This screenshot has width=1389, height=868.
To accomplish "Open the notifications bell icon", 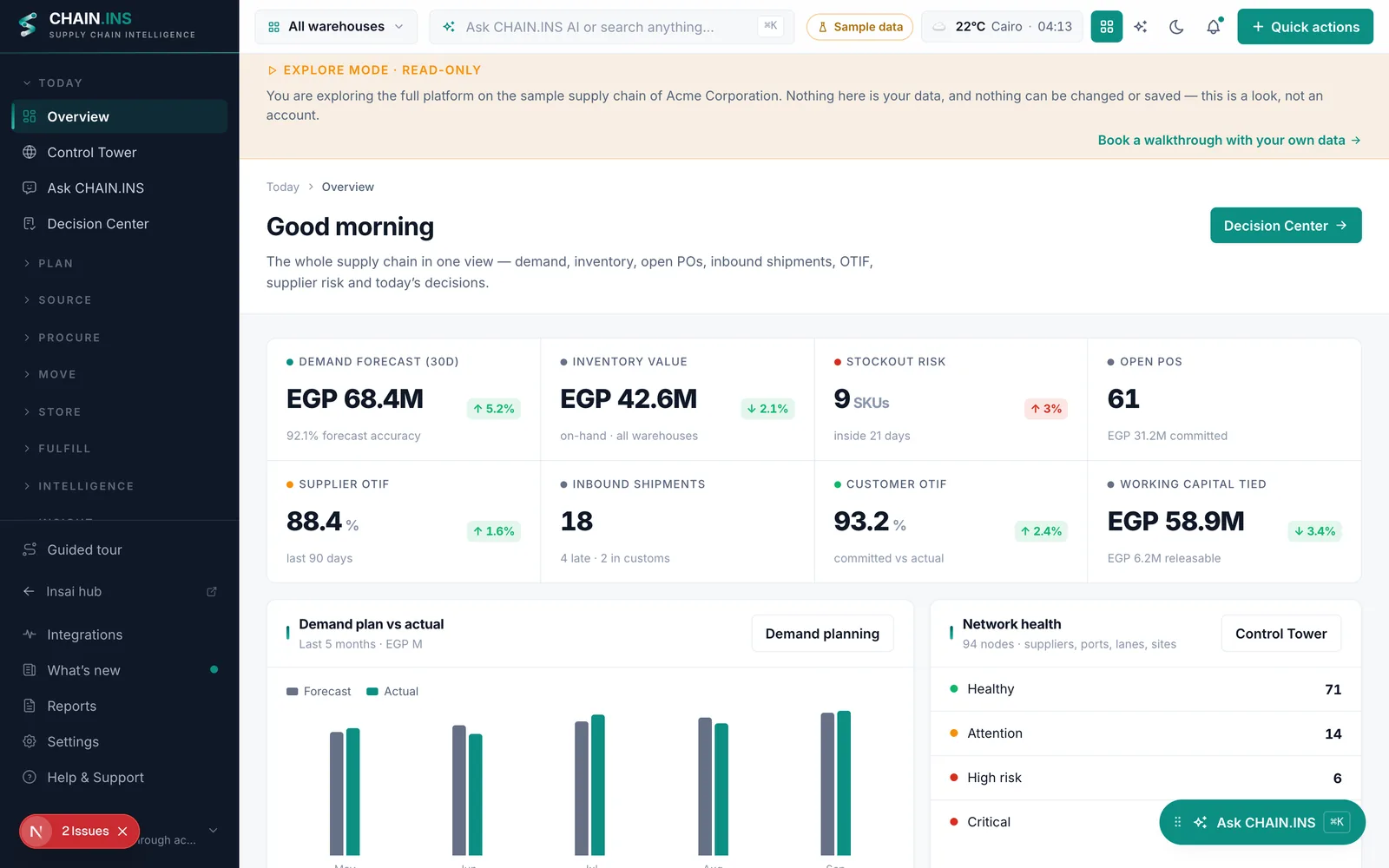I will pos(1214,27).
